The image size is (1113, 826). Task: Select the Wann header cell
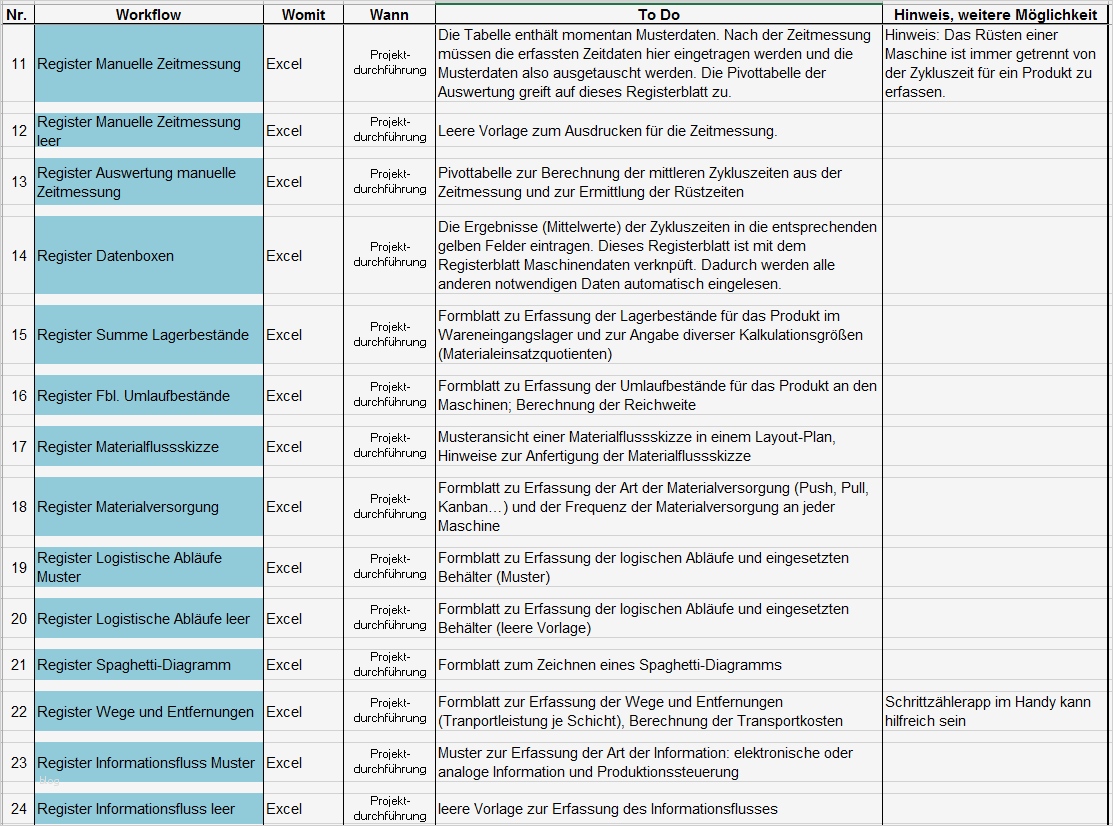click(389, 14)
